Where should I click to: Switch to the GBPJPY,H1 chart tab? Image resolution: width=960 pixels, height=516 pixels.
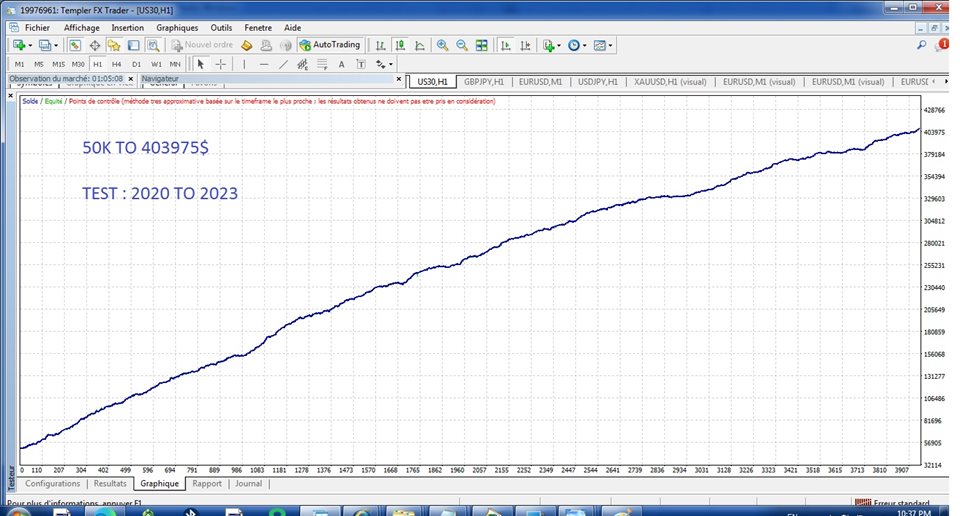coord(484,81)
